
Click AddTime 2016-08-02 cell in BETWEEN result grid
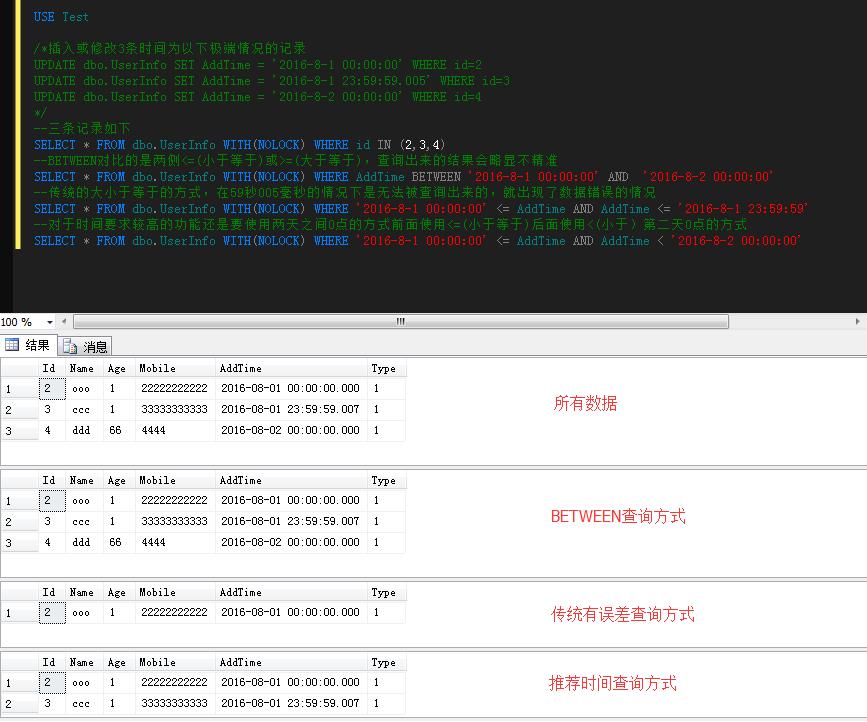point(290,542)
